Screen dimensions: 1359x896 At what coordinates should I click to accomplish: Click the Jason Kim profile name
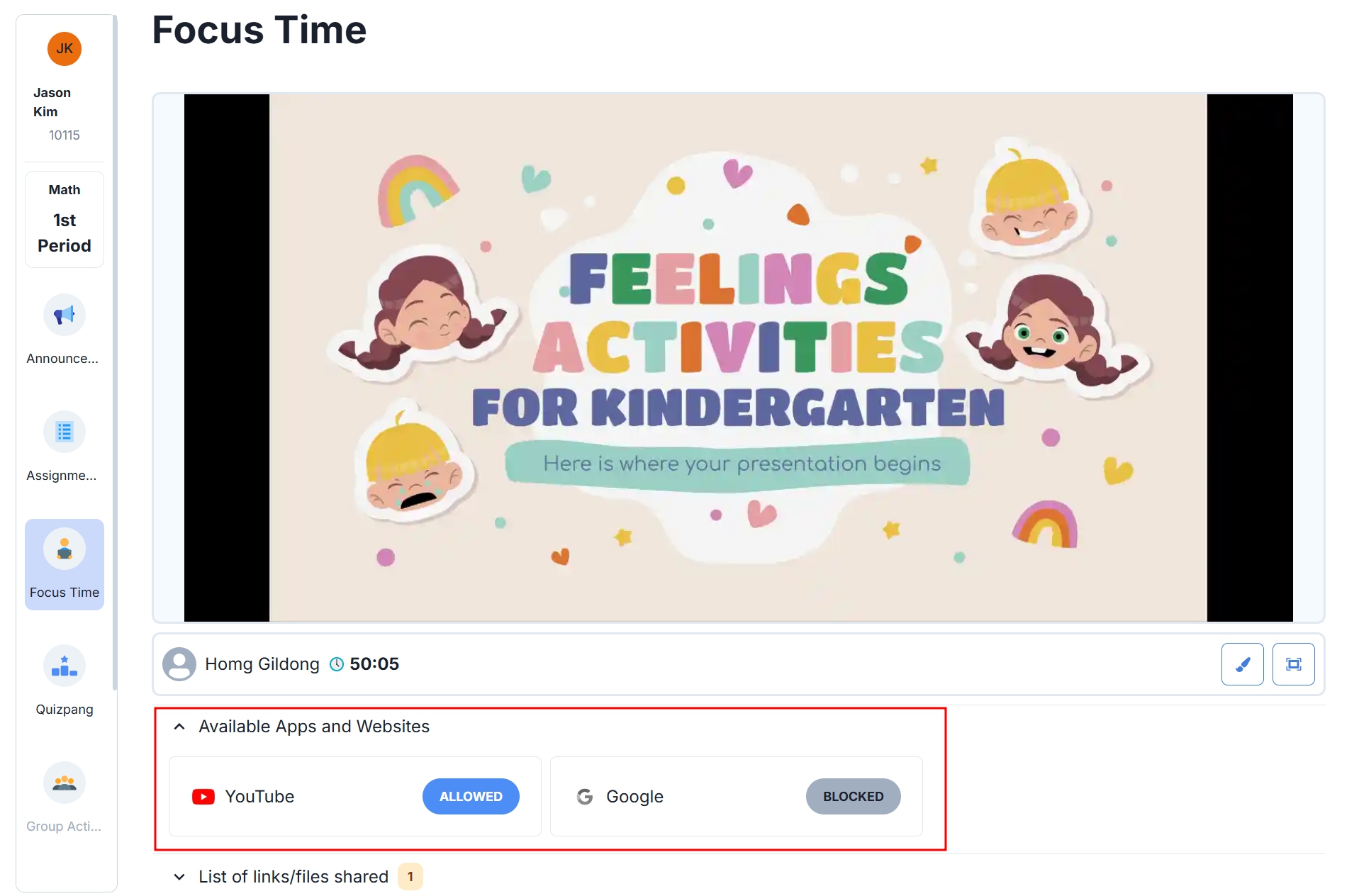(x=52, y=102)
